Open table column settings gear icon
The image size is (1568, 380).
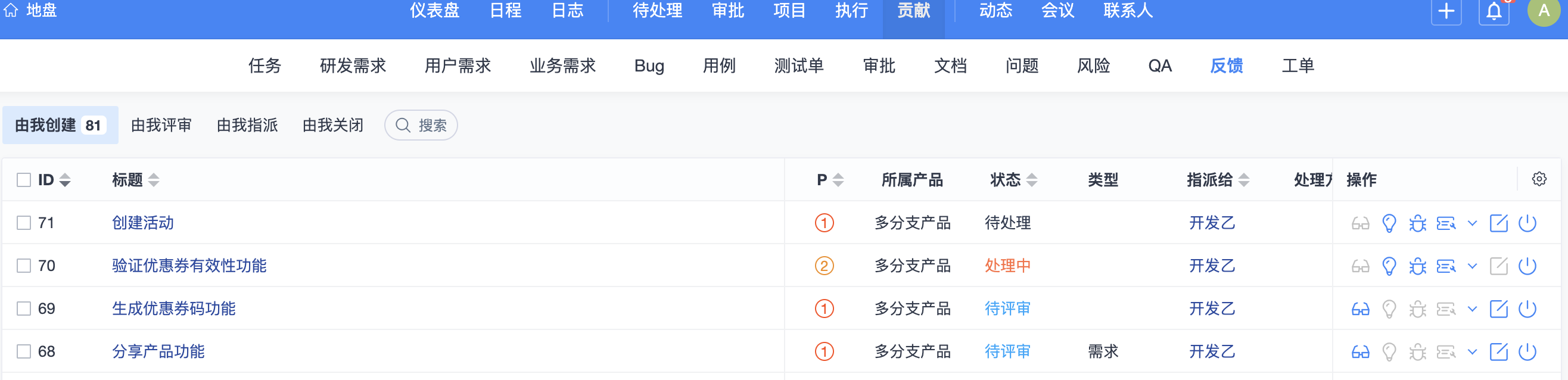[1539, 179]
